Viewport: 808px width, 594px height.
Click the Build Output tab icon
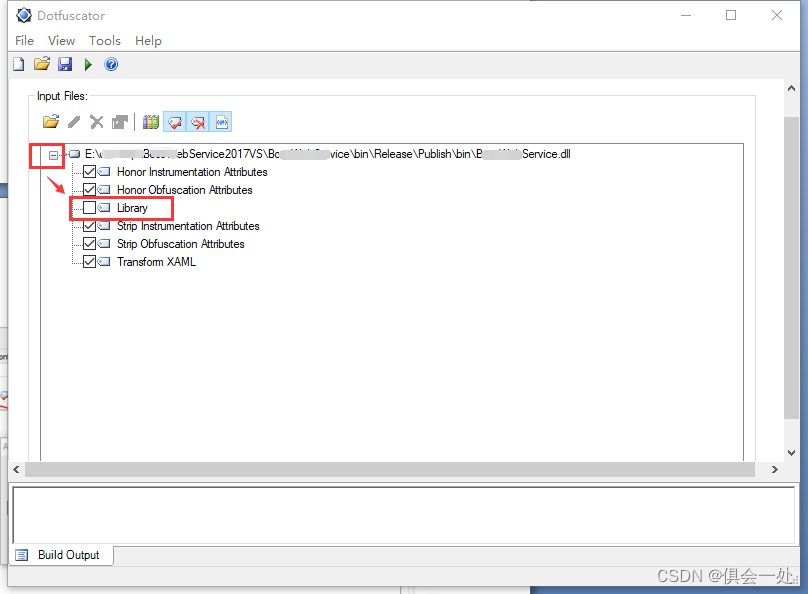pyautogui.click(x=22, y=555)
